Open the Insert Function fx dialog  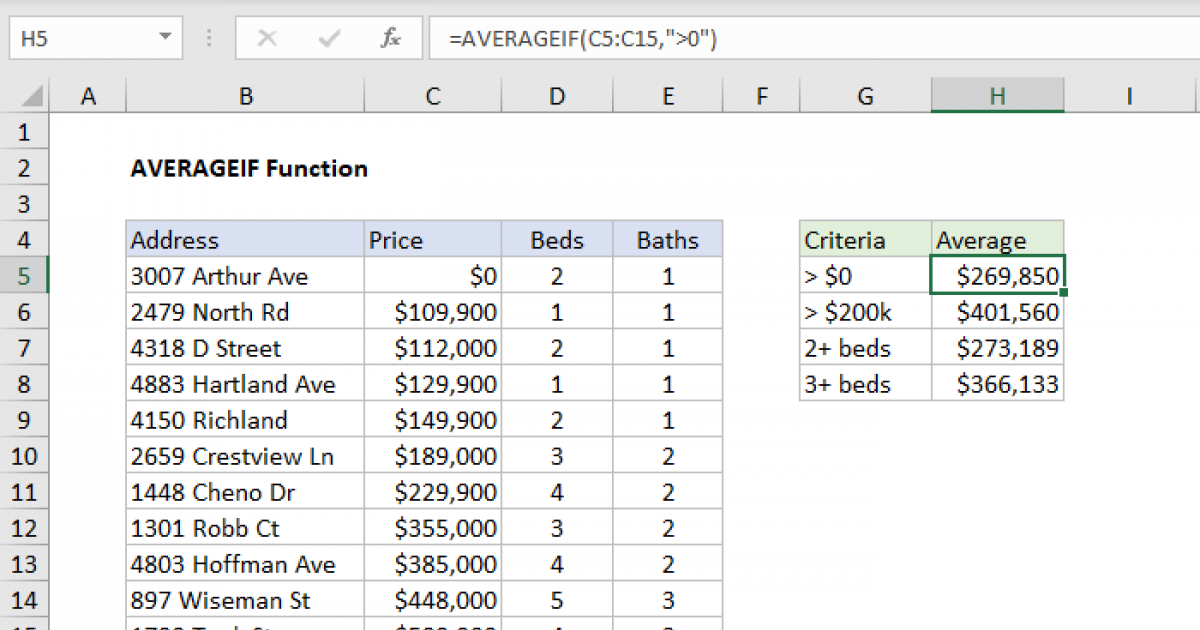[x=391, y=39]
